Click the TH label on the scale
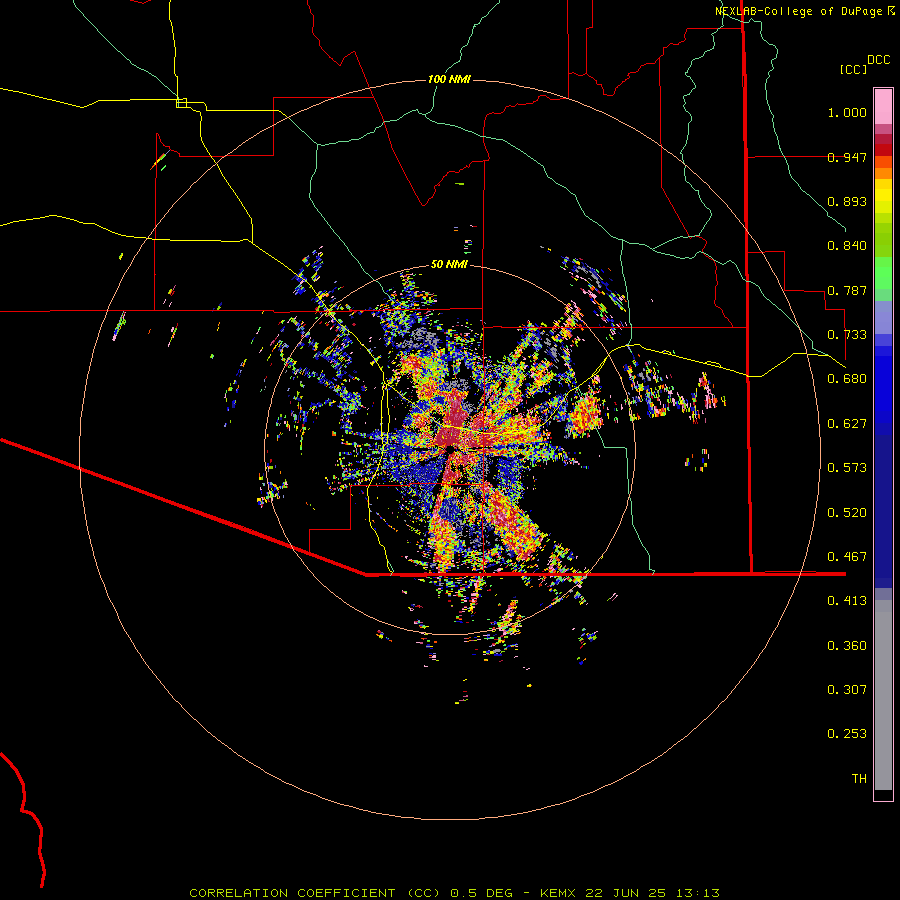This screenshot has height=900, width=900. 859,779
